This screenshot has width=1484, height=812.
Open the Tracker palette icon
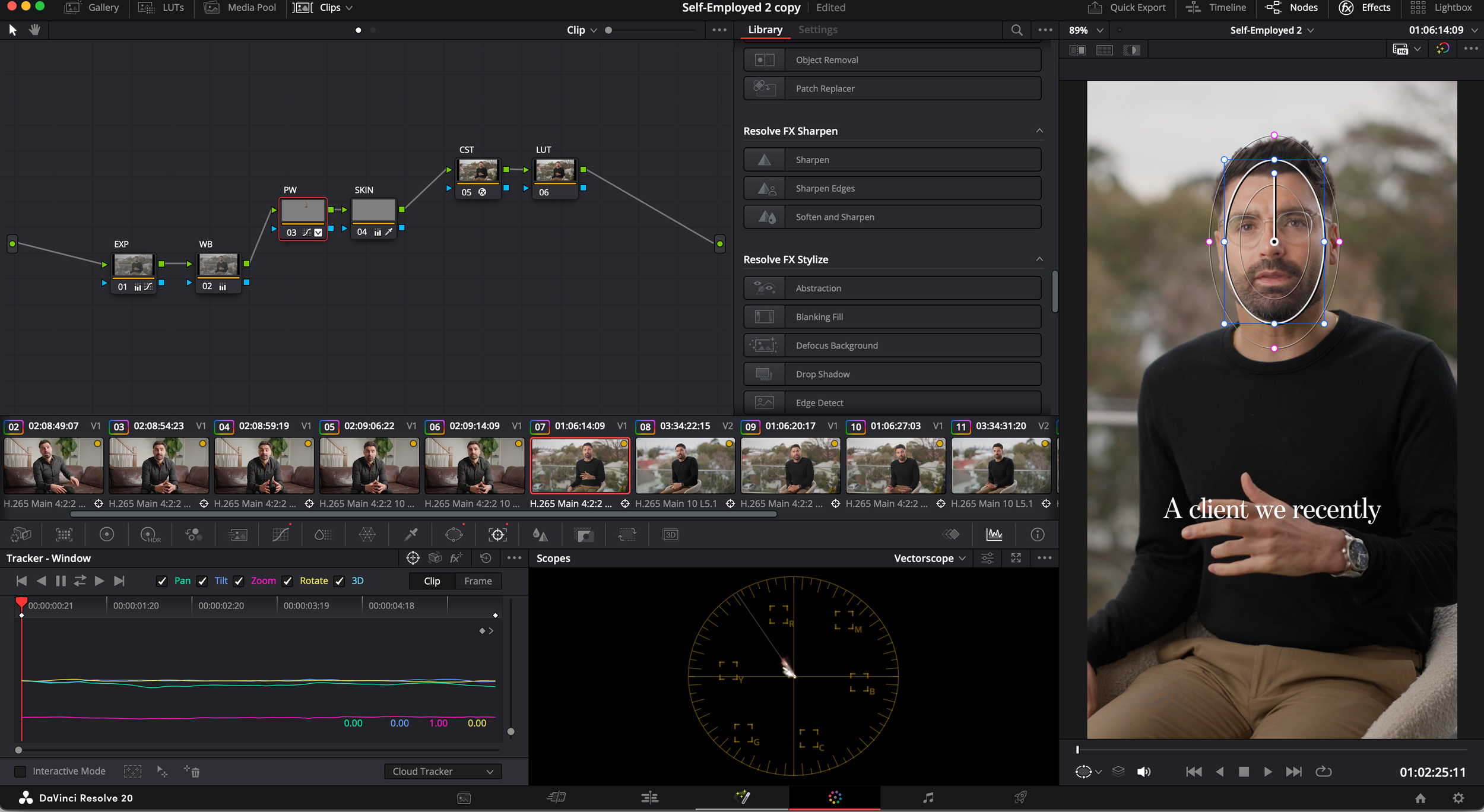(497, 535)
